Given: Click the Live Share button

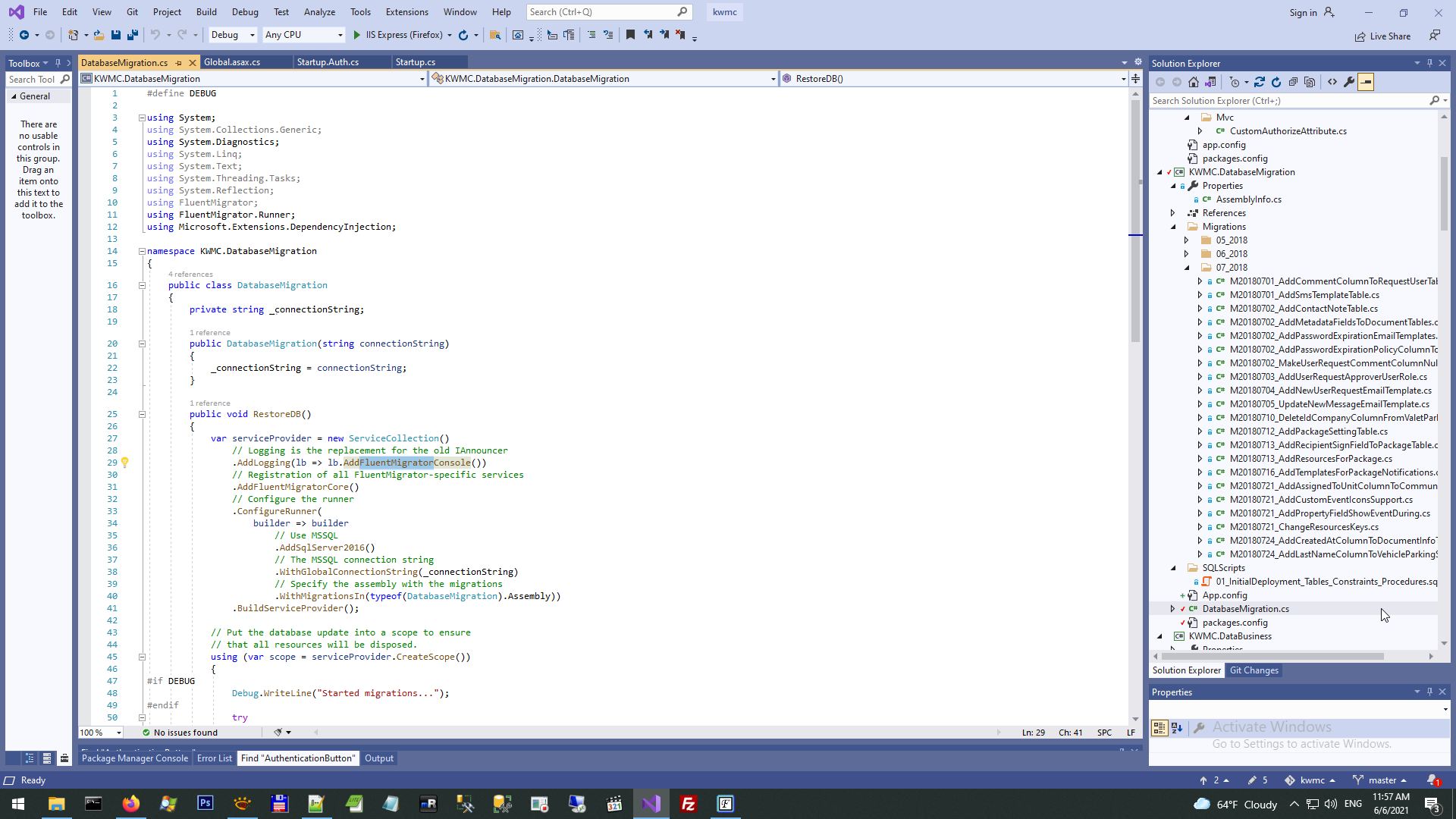Looking at the screenshot, I should coord(1383,36).
